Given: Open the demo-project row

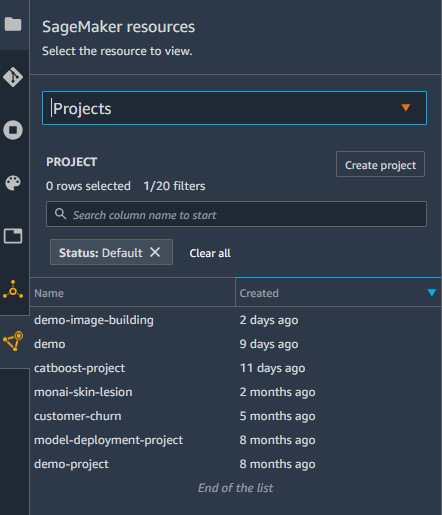Looking at the screenshot, I should pyautogui.click(x=71, y=464).
